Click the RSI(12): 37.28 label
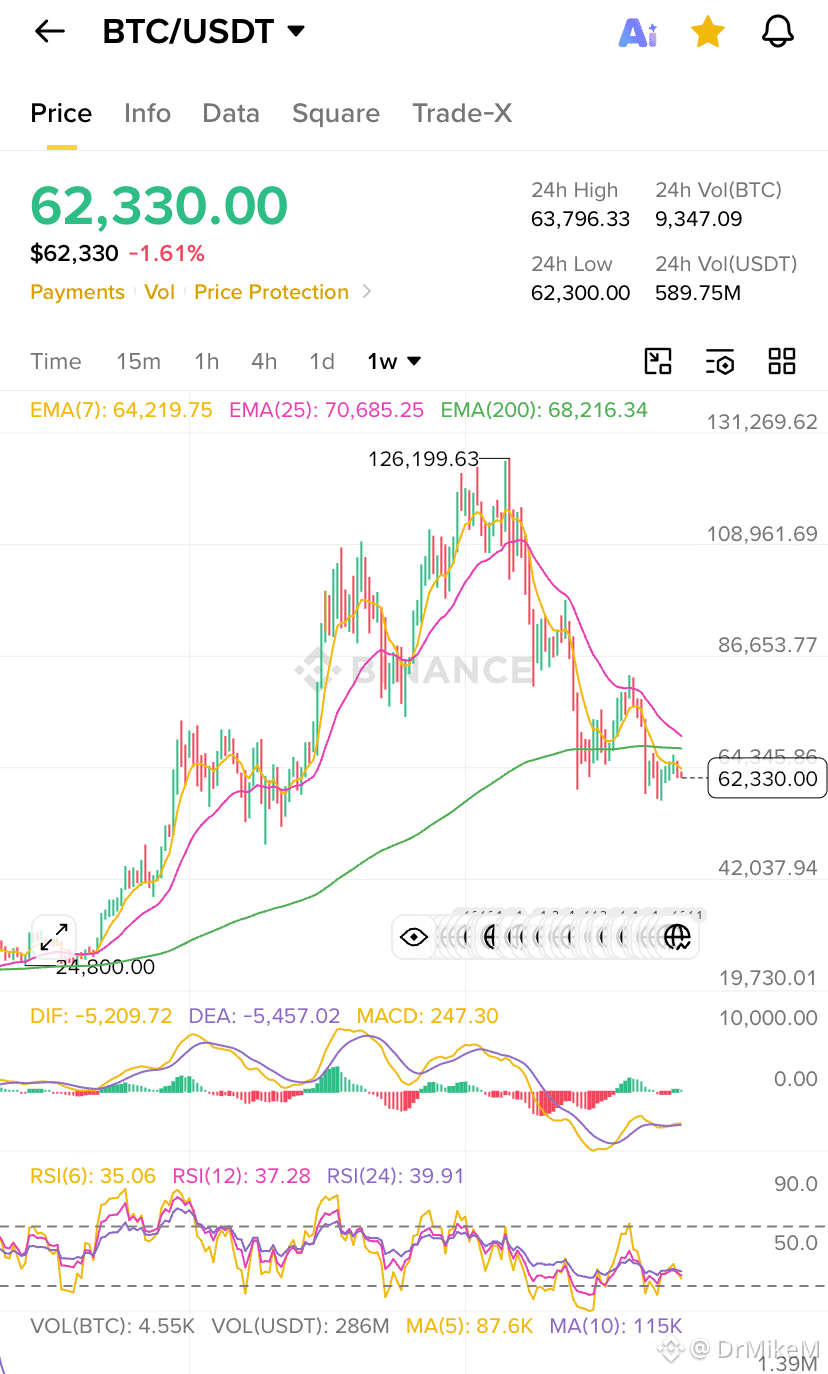 (242, 1176)
